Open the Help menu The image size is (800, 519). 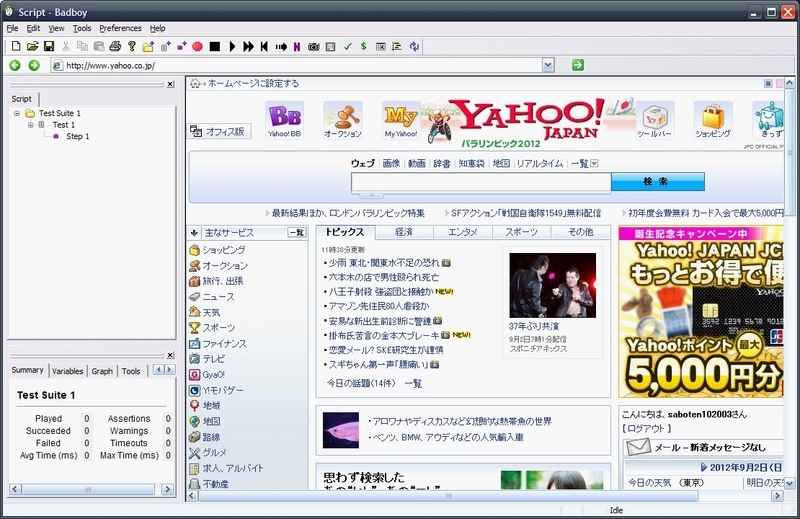(157, 28)
